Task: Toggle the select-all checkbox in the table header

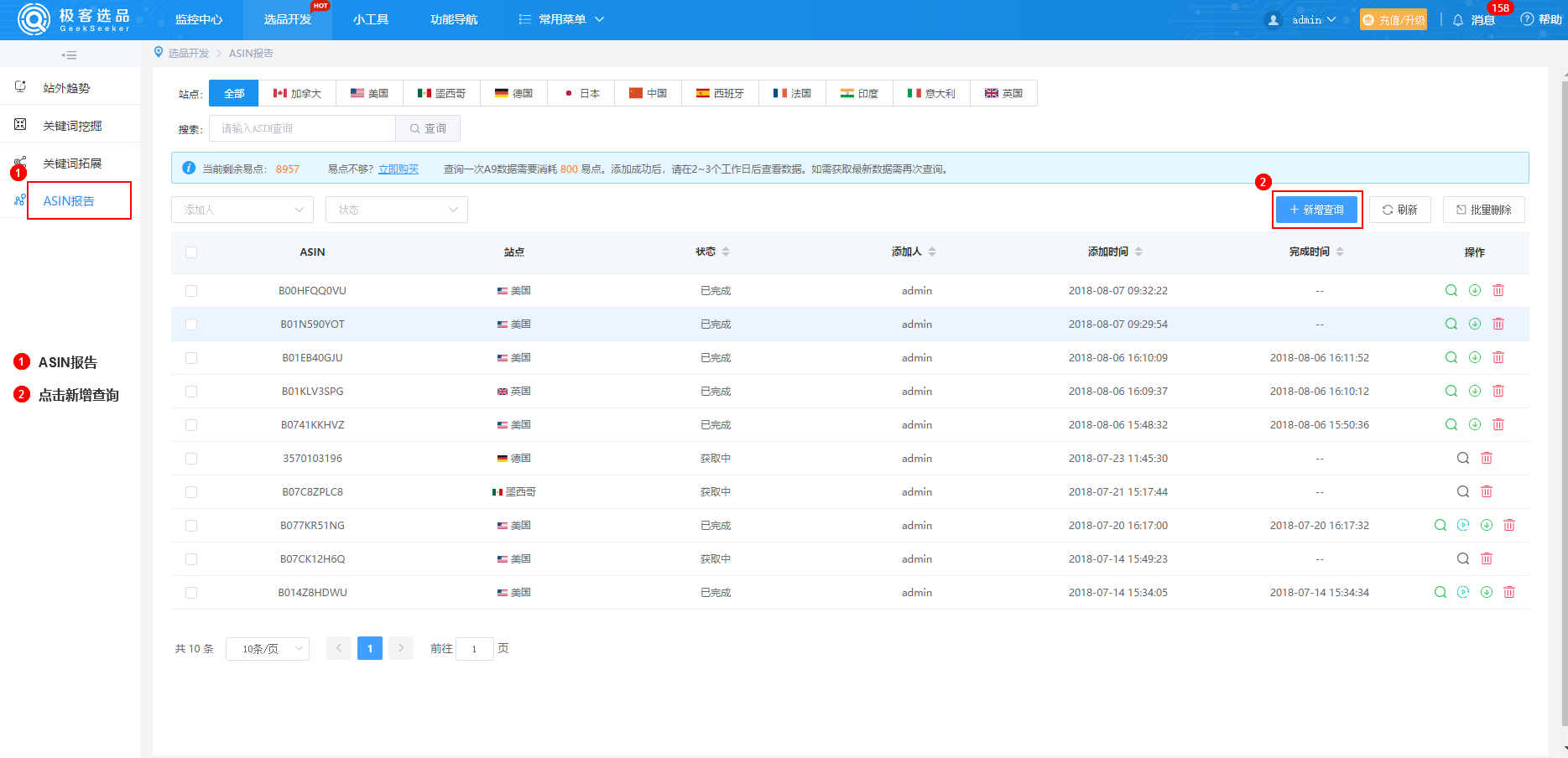Action: click(191, 252)
